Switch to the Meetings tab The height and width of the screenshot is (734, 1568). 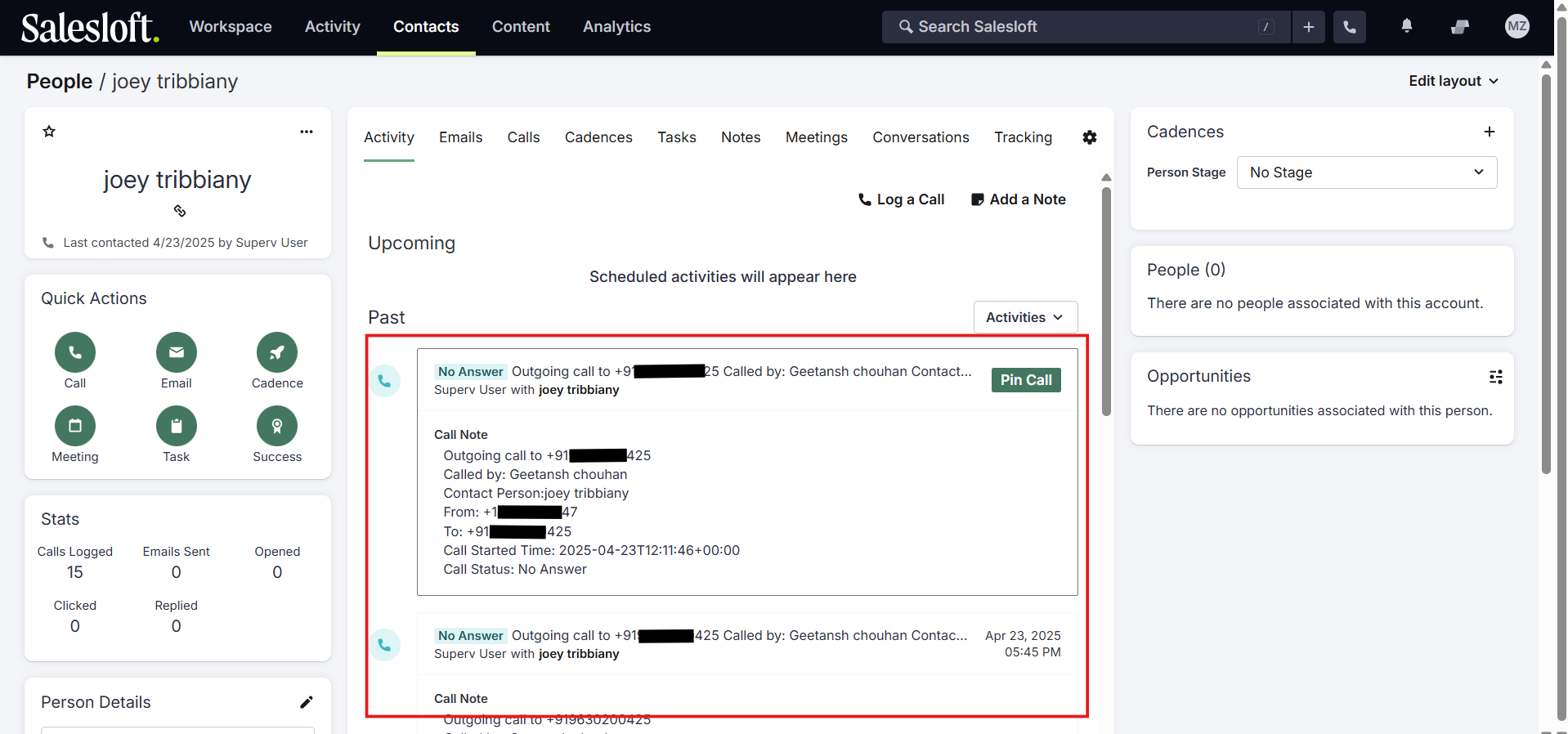pos(817,137)
